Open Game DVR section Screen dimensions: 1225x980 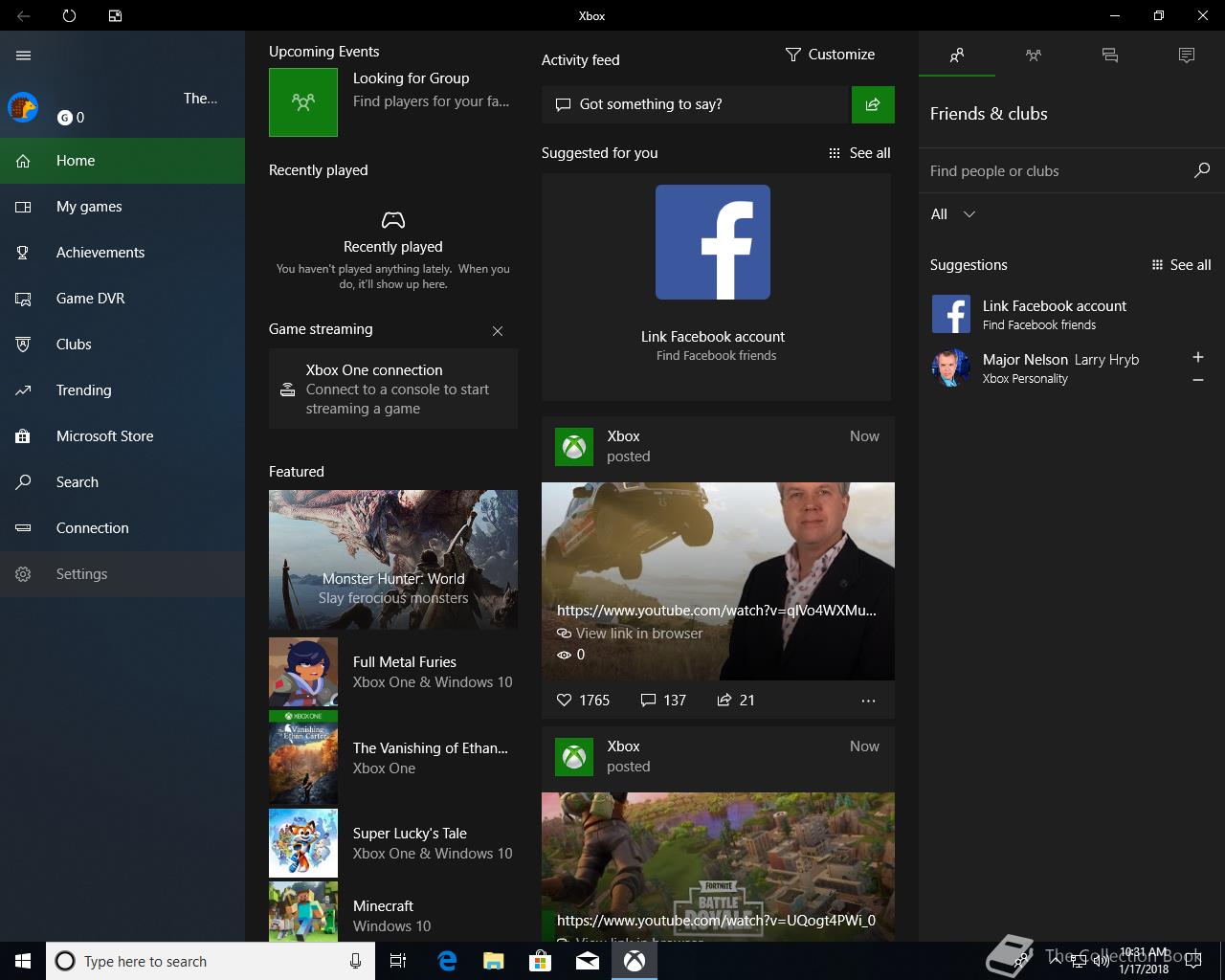(122, 299)
